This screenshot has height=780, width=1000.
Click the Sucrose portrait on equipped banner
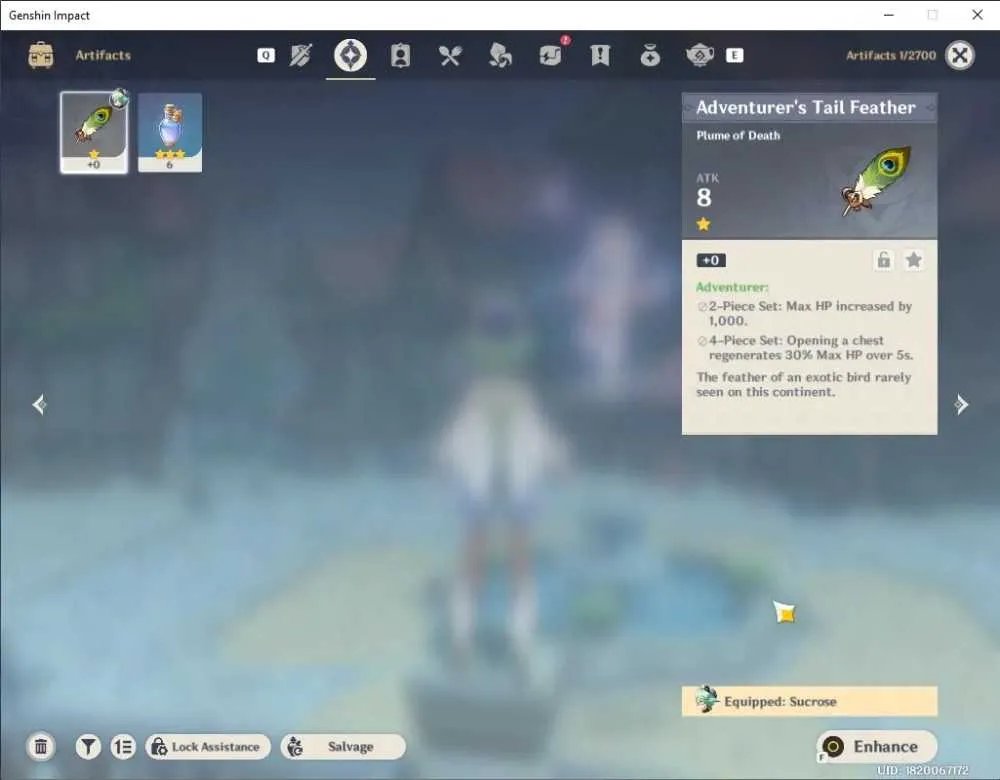pyautogui.click(x=707, y=700)
